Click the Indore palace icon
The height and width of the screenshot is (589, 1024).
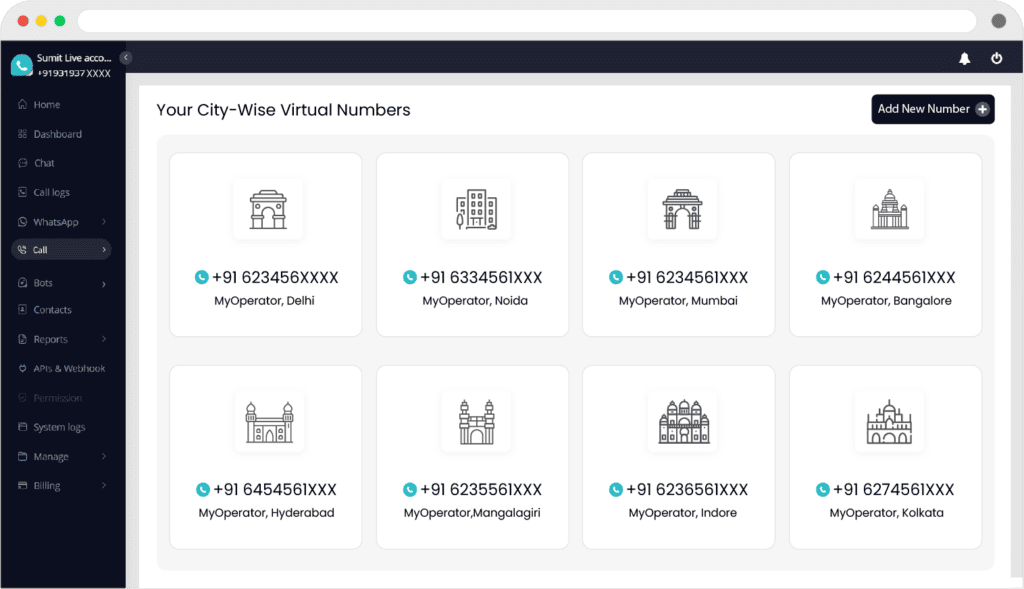(683, 422)
